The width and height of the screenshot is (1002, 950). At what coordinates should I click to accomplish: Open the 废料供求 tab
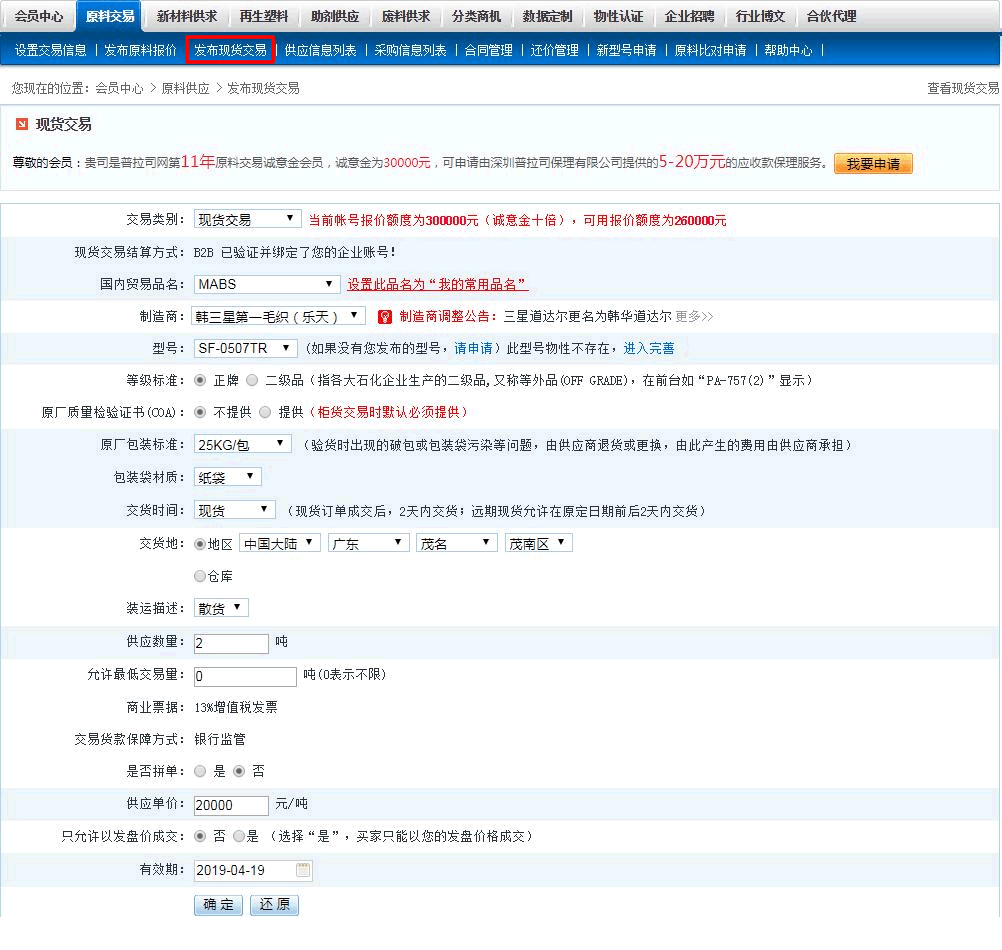[406, 16]
